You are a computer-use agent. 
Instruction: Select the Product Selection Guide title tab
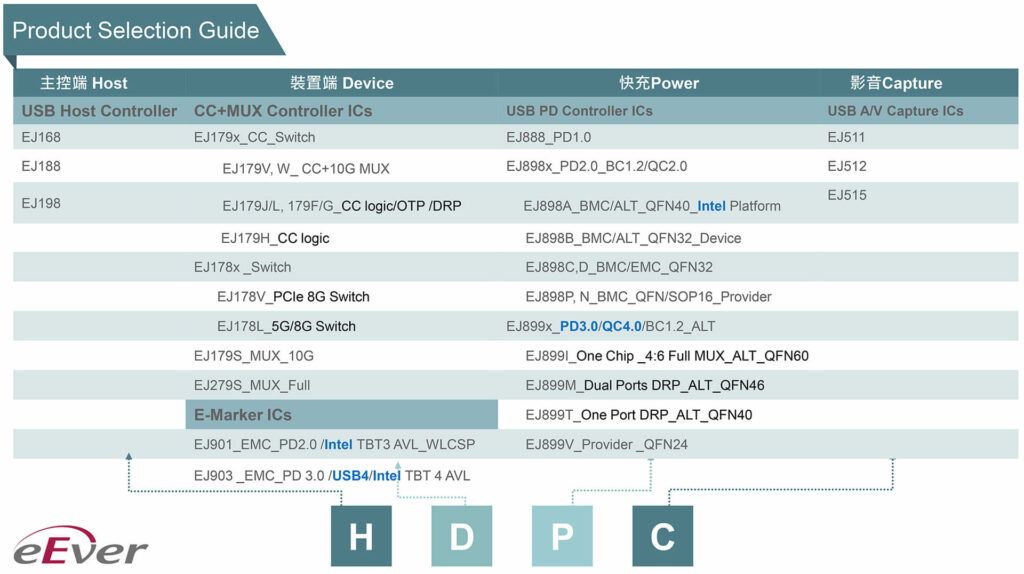click(136, 30)
